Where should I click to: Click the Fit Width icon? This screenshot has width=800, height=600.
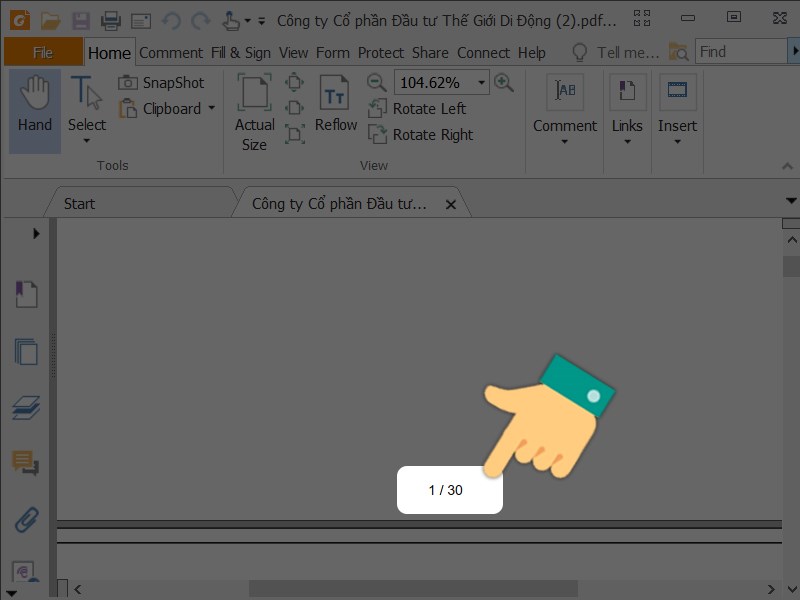tap(295, 108)
